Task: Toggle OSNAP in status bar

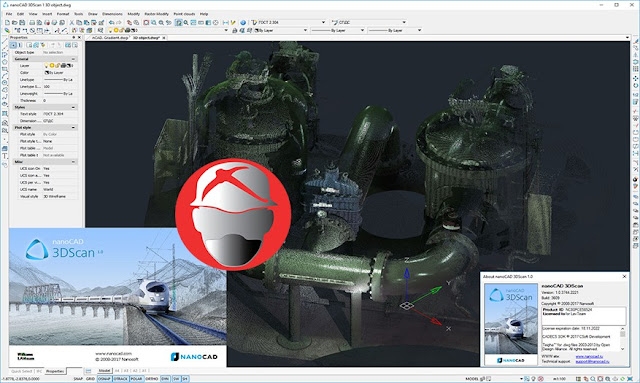Action: (104, 379)
